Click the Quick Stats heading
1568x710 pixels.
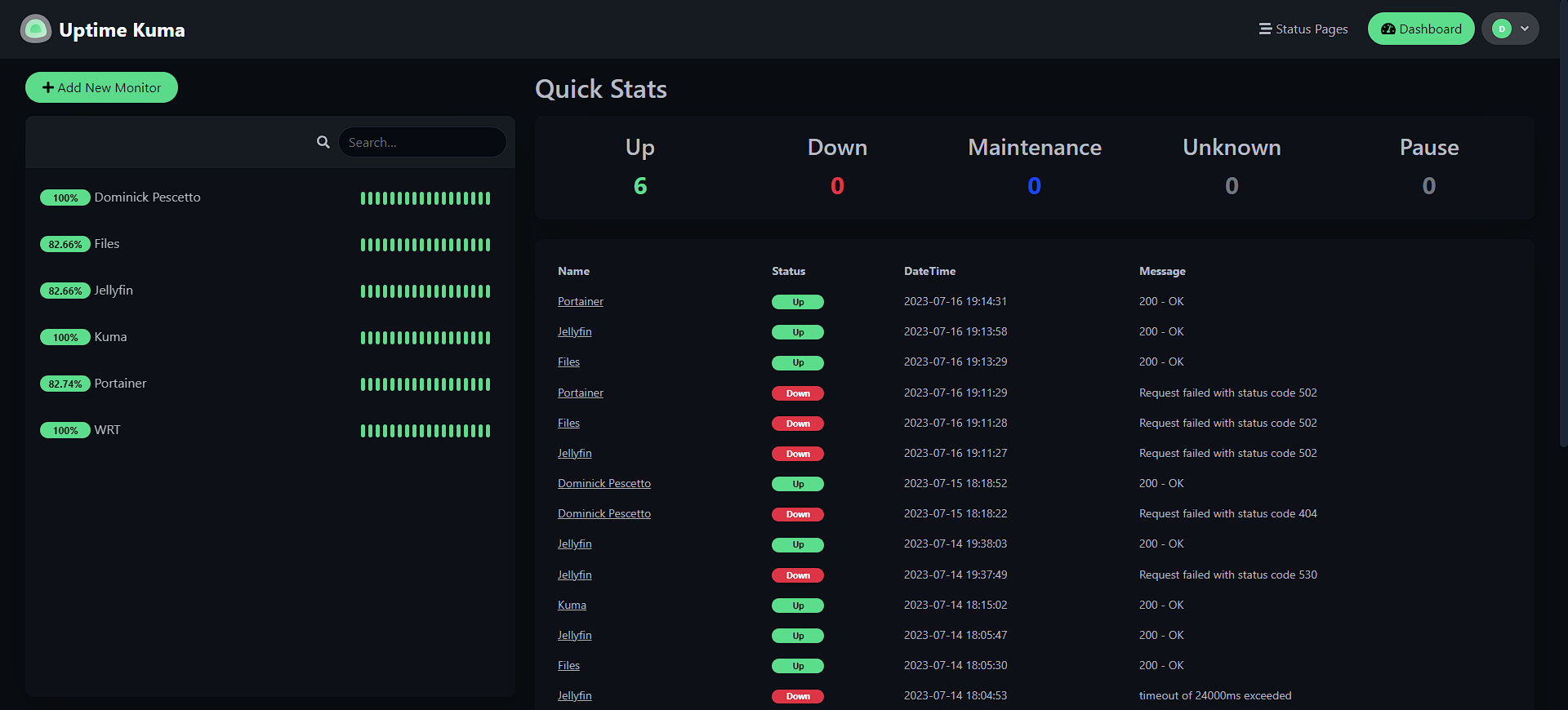(x=601, y=89)
